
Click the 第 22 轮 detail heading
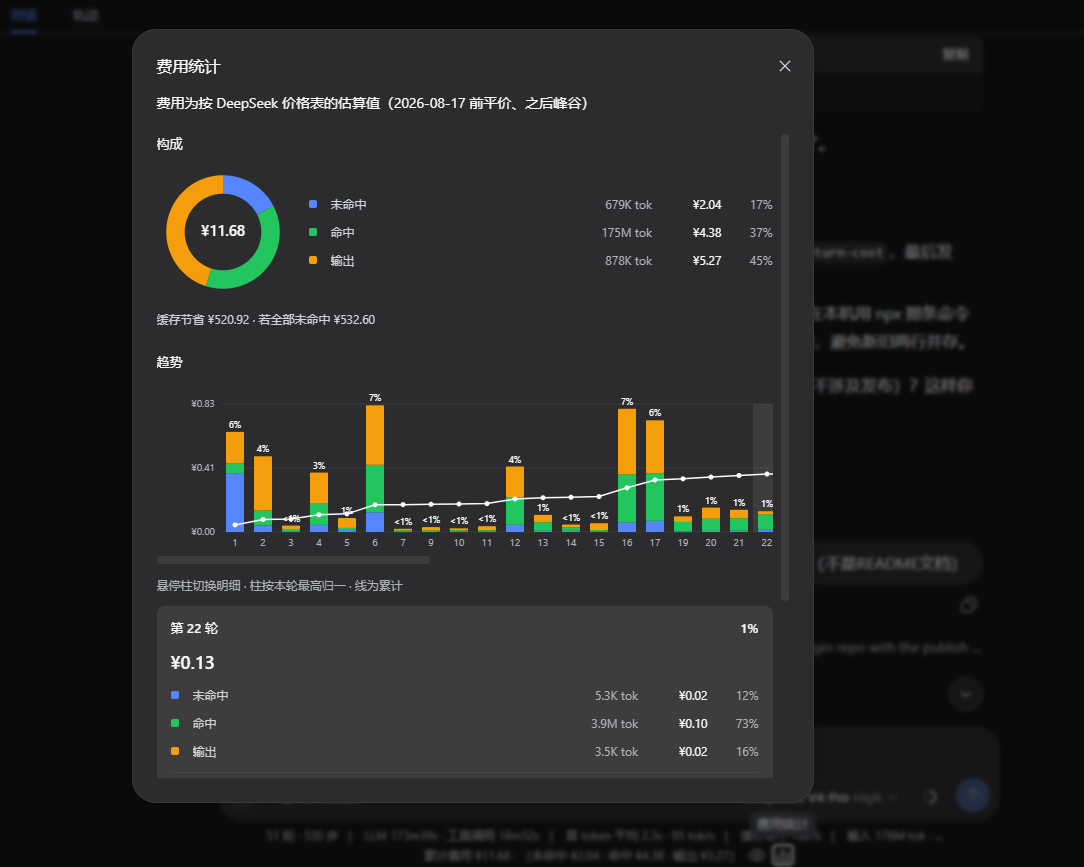click(x=194, y=628)
